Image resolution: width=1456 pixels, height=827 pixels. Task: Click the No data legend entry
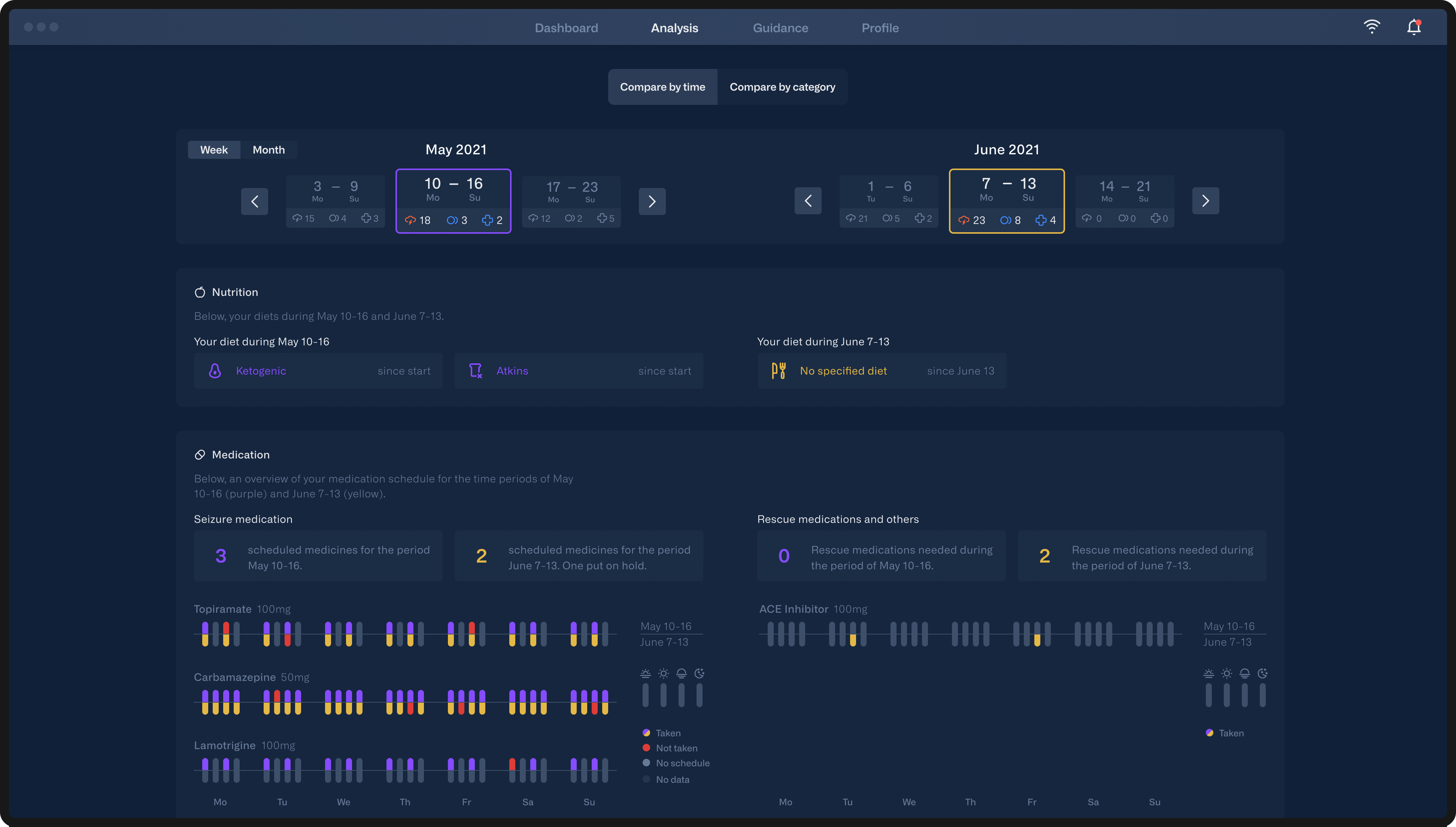coord(666,779)
